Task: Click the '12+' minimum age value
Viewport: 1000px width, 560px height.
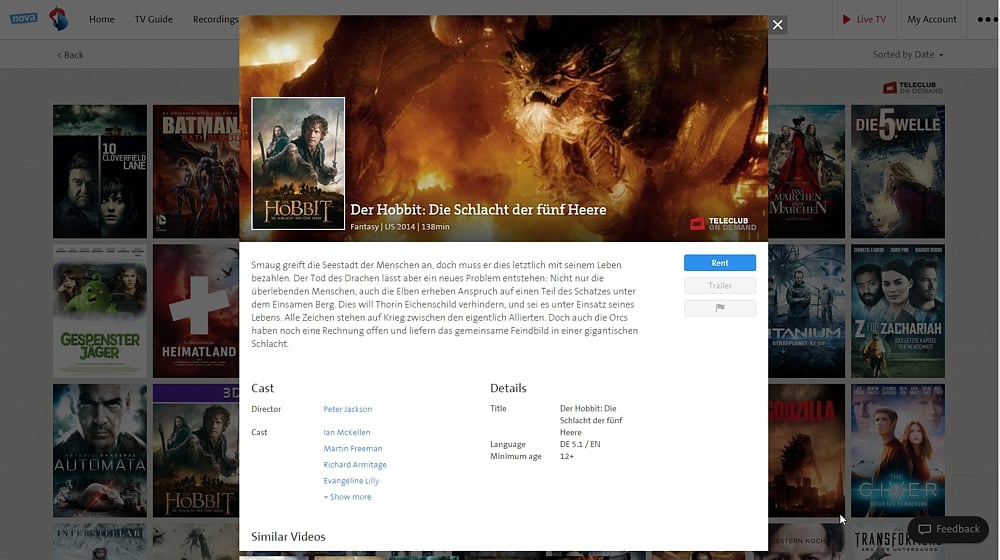Action: (x=566, y=457)
